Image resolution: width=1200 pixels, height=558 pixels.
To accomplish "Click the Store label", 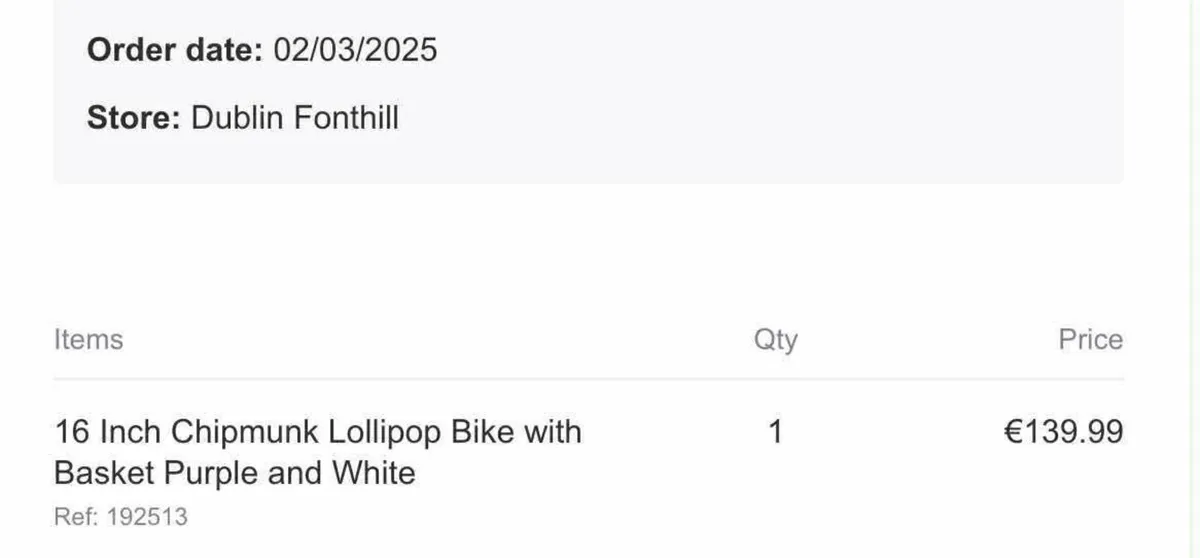I will click(x=134, y=118).
